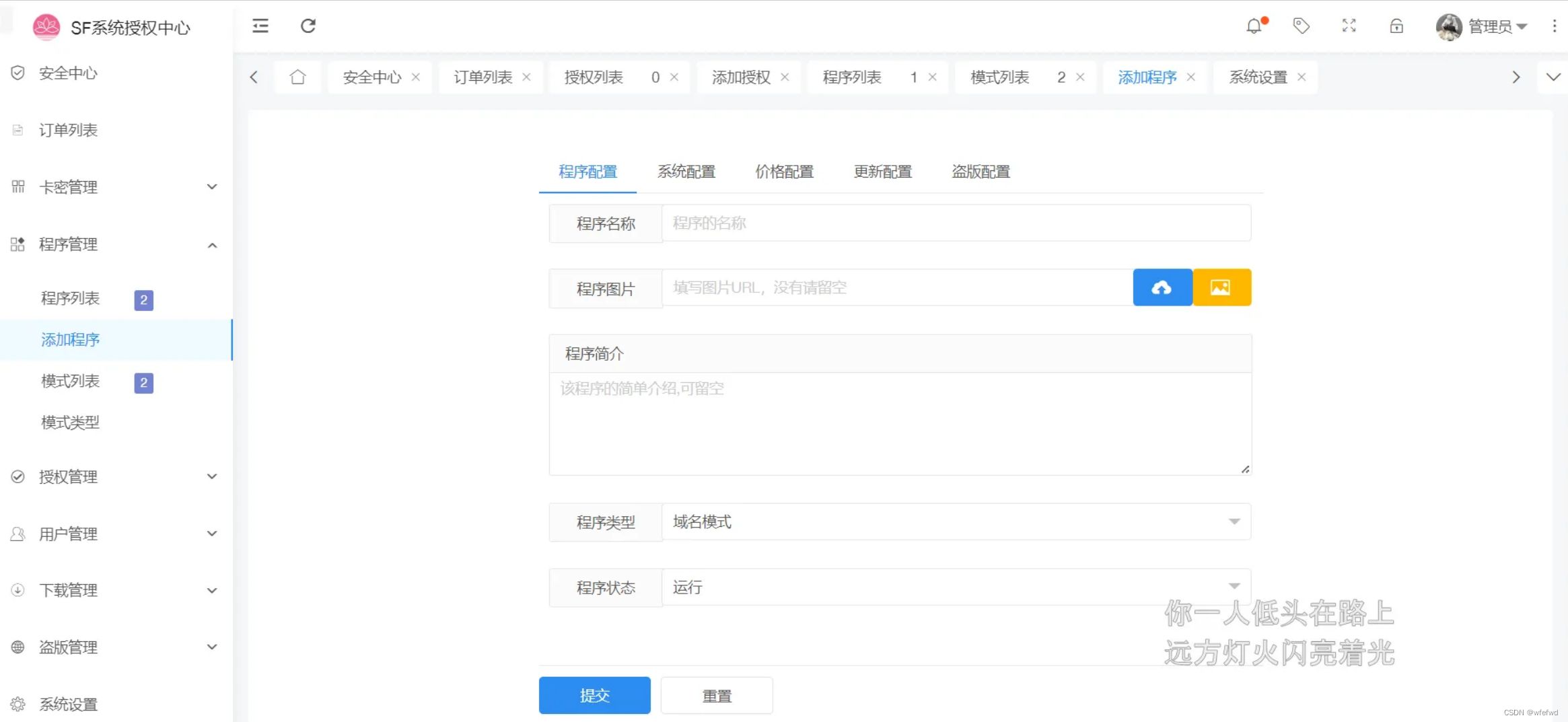The height and width of the screenshot is (722, 1568).
Task: Enter fullscreen mode
Action: point(1348,26)
